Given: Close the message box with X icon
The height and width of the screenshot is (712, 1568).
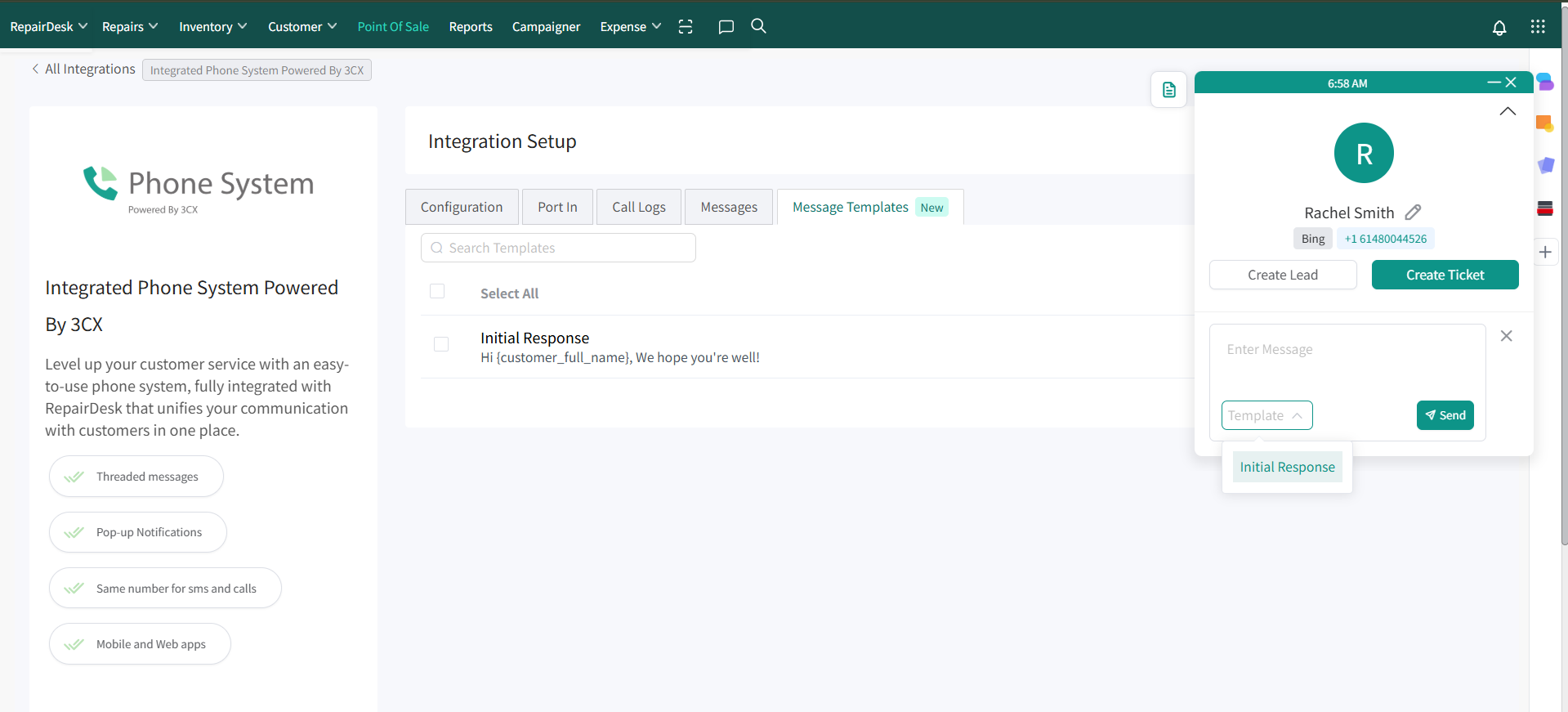Looking at the screenshot, I should coord(1506,336).
